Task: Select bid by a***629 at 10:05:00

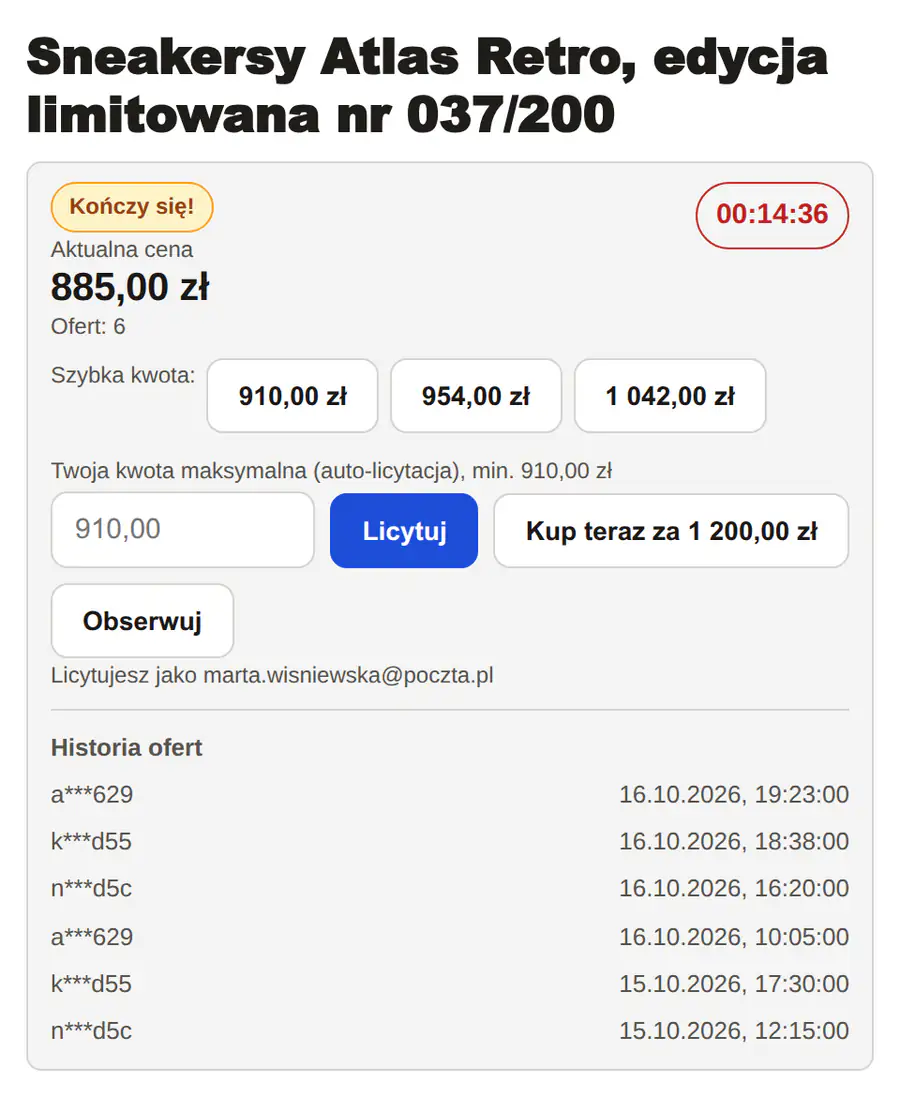Action: pyautogui.click(x=450, y=937)
